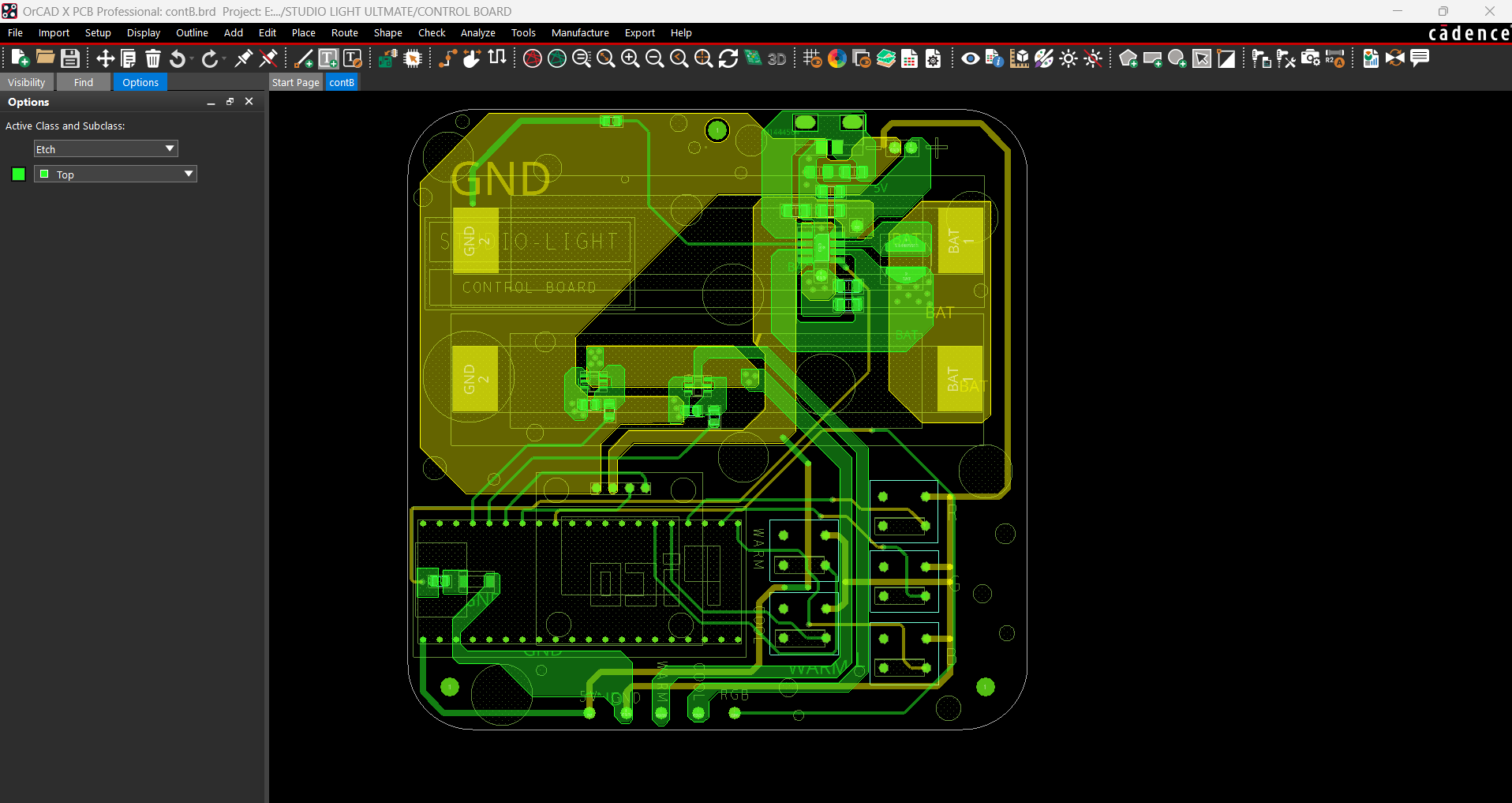Switch to the Start Page tab
1512x803 pixels.
coord(296,82)
